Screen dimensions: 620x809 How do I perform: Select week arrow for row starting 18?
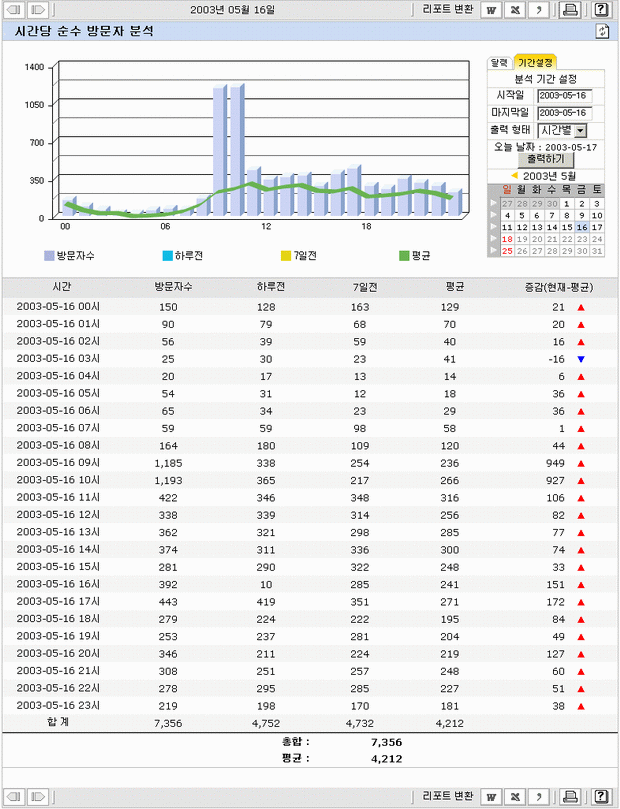pos(494,239)
